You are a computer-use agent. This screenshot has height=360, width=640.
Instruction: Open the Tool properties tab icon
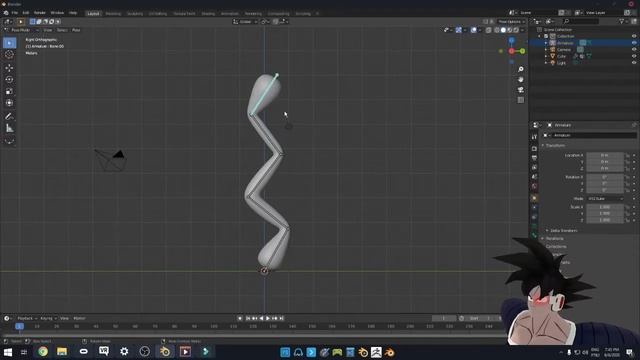click(534, 137)
